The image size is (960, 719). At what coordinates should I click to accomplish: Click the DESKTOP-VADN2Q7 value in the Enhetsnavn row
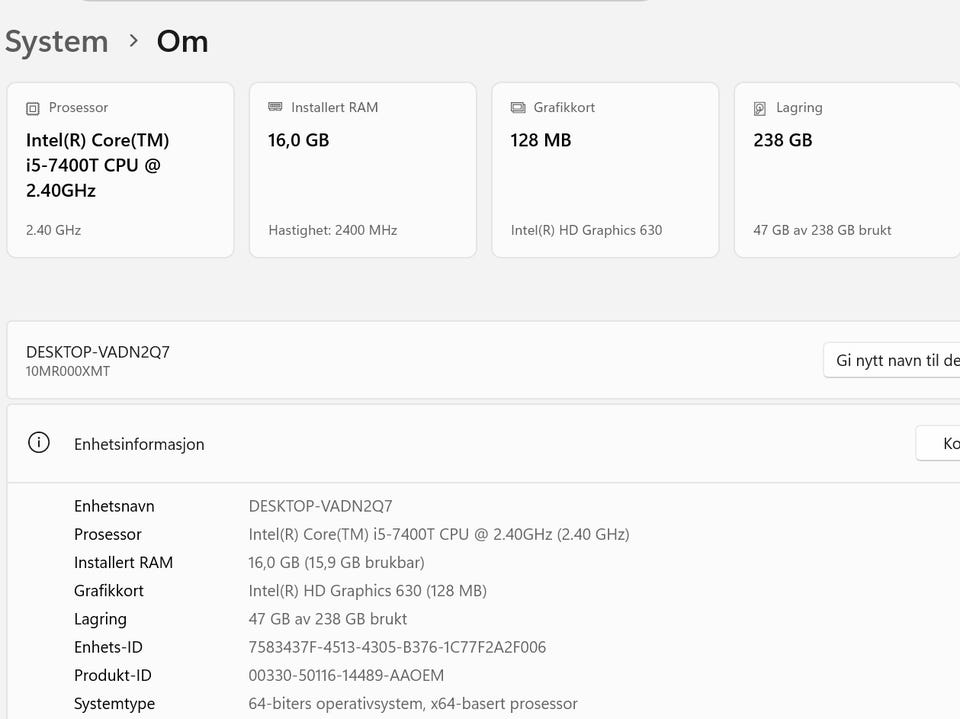[320, 506]
